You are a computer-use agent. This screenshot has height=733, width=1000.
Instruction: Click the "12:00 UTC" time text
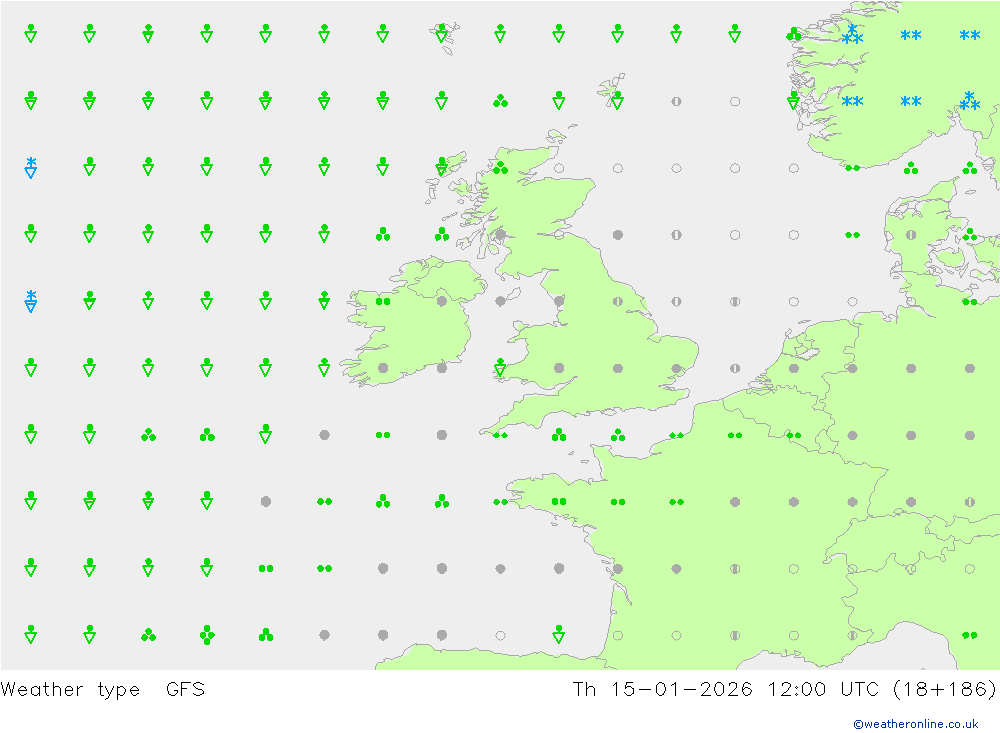click(823, 689)
